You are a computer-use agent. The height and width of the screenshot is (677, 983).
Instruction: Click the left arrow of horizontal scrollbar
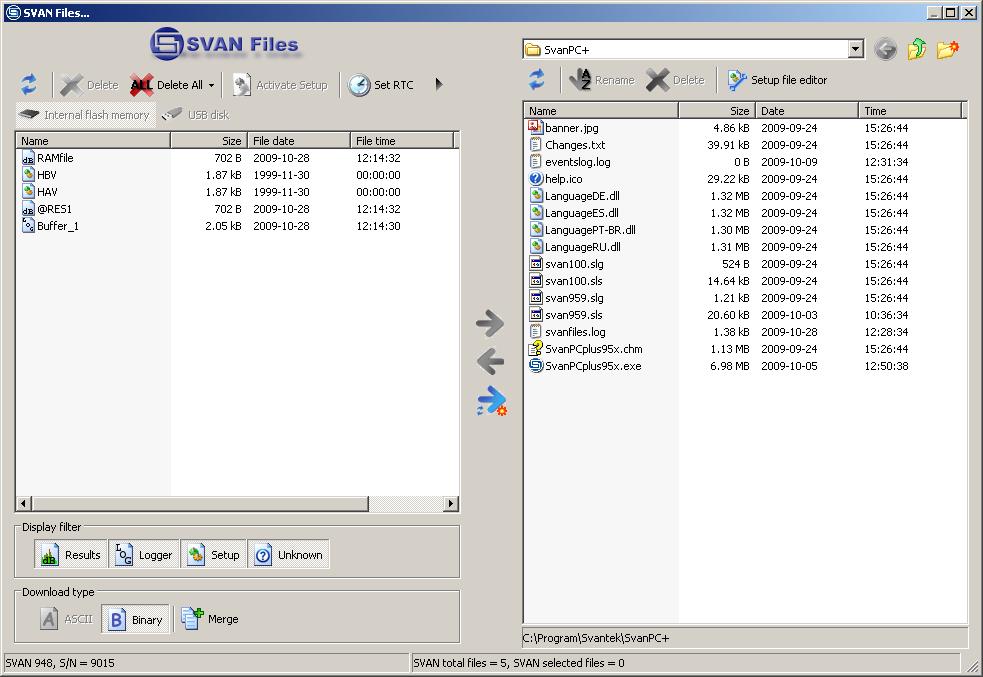tap(24, 503)
